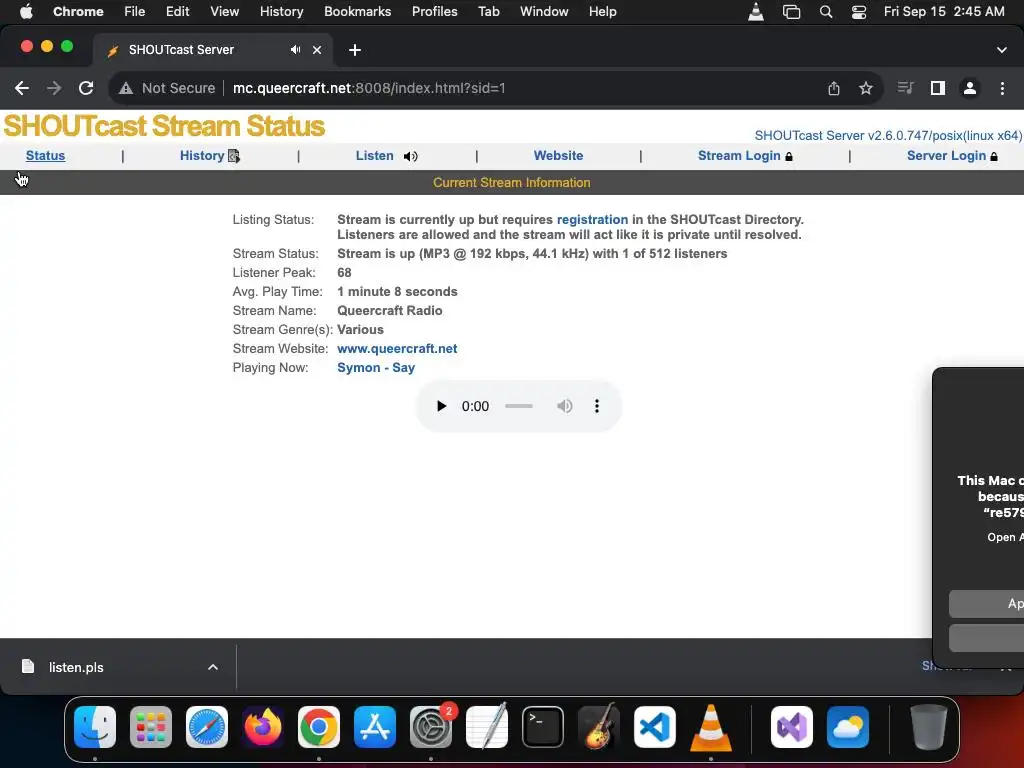The height and width of the screenshot is (768, 1024).
Task: Launch Firefox from the Dock
Action: tap(263, 727)
